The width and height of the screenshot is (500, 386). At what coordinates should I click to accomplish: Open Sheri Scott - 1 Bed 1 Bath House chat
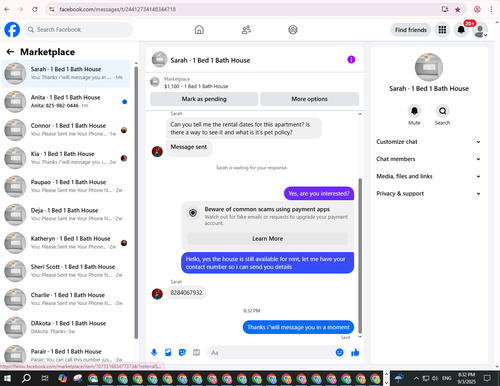66,271
